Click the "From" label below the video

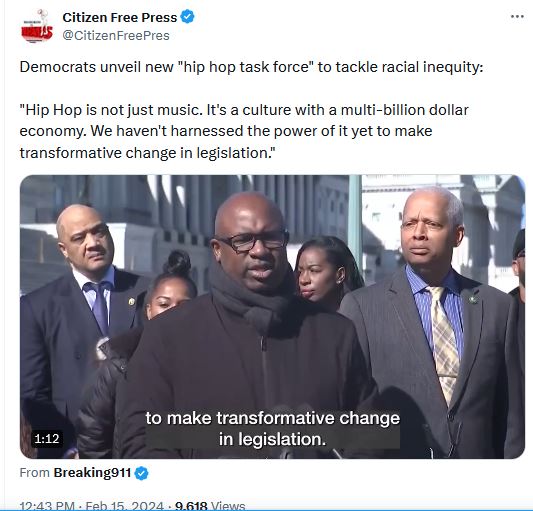pos(35,473)
